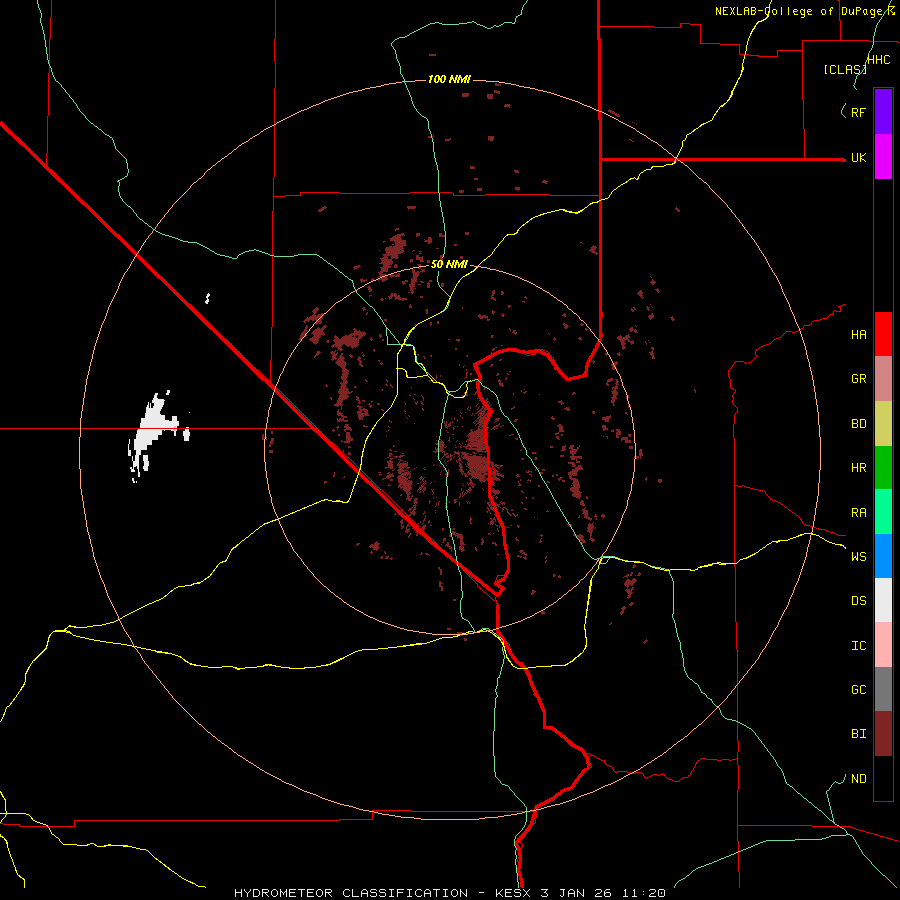Click the black ND legend color swatch
Viewport: 900px width, 900px height.
[x=883, y=778]
